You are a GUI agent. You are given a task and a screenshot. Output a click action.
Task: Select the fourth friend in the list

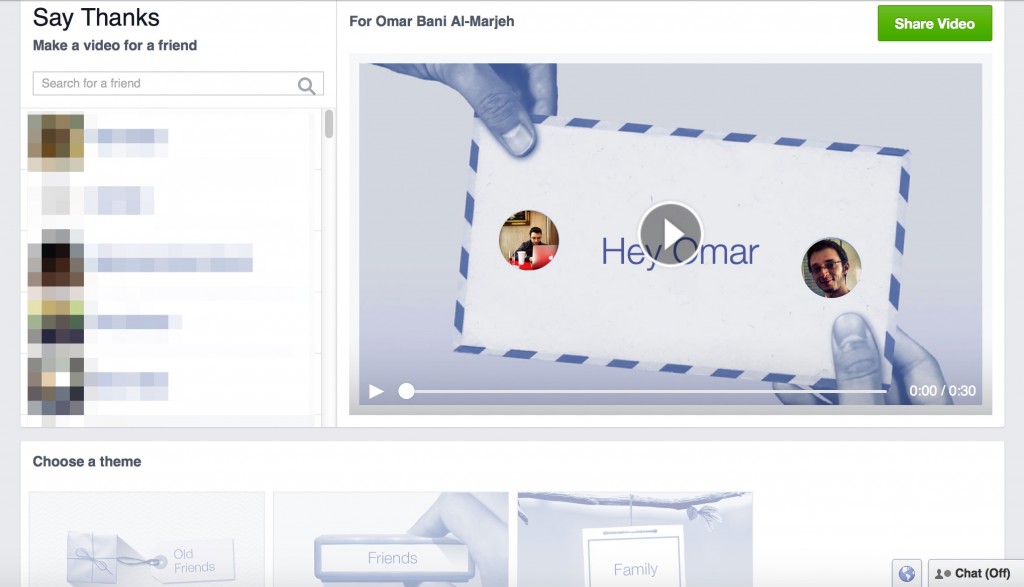(171, 321)
